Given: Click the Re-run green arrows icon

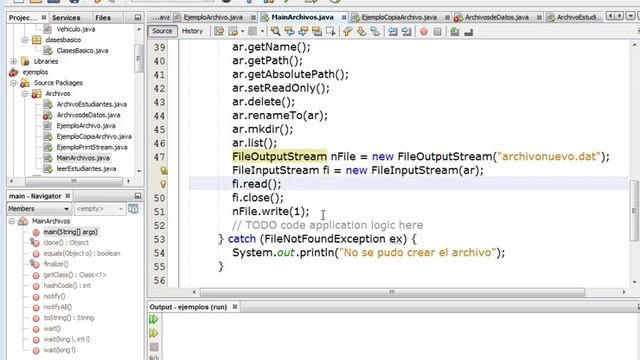Looking at the screenshot, I should (x=153, y=319).
